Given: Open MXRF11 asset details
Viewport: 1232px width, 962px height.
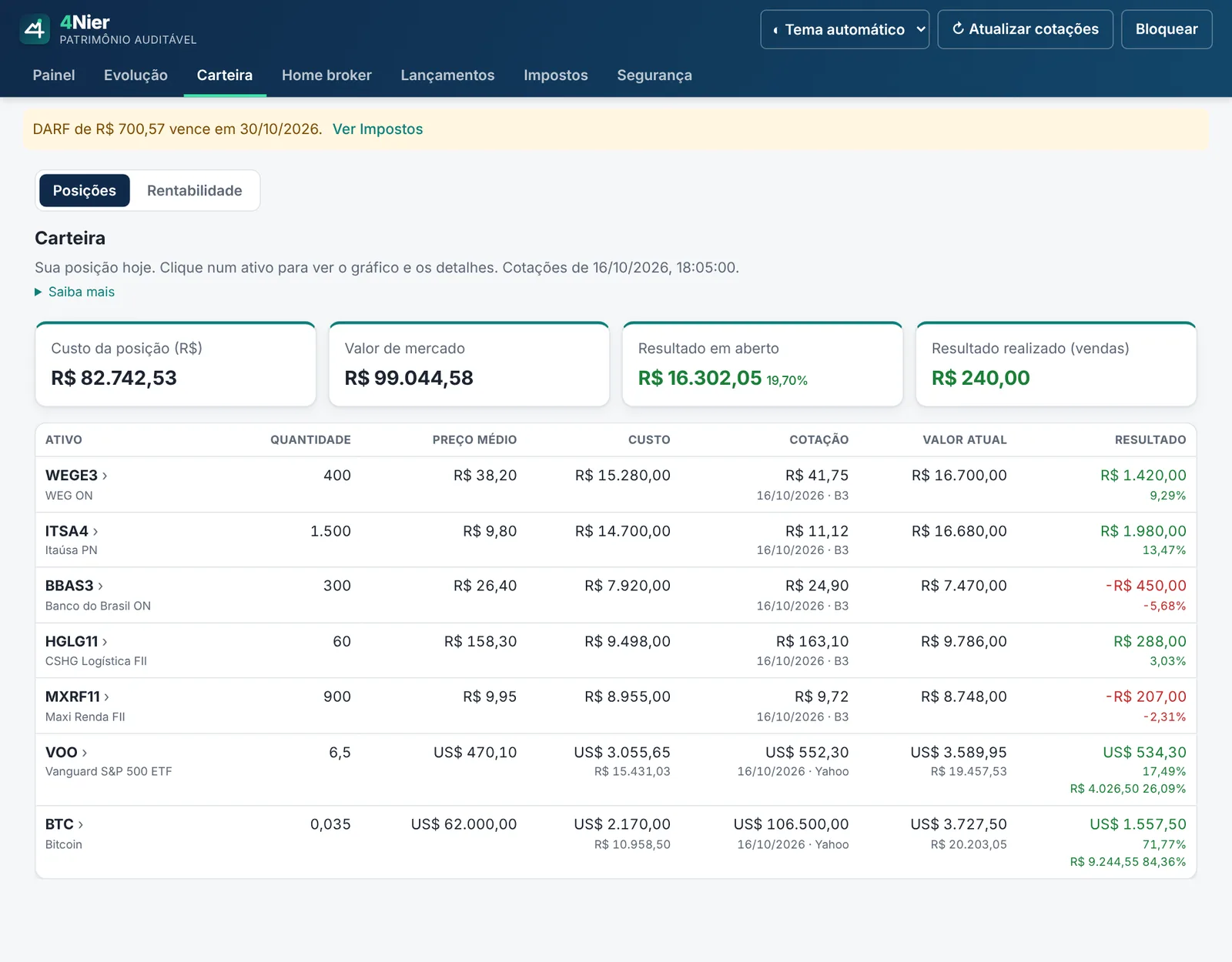Looking at the screenshot, I should [77, 696].
